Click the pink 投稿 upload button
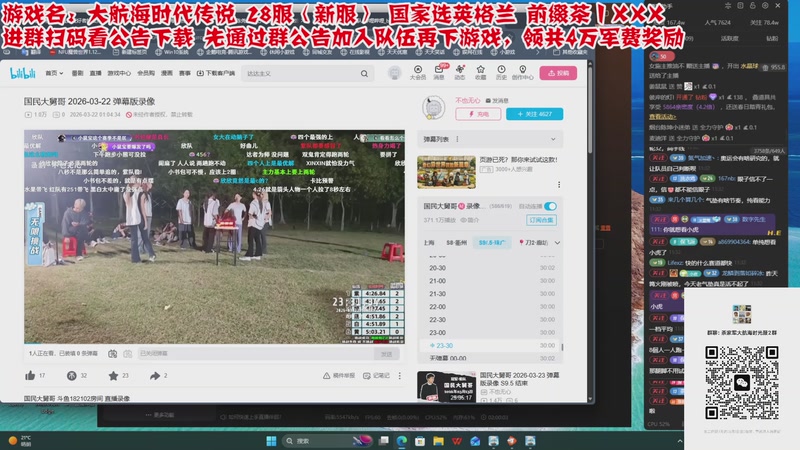800x450 pixels. point(558,73)
